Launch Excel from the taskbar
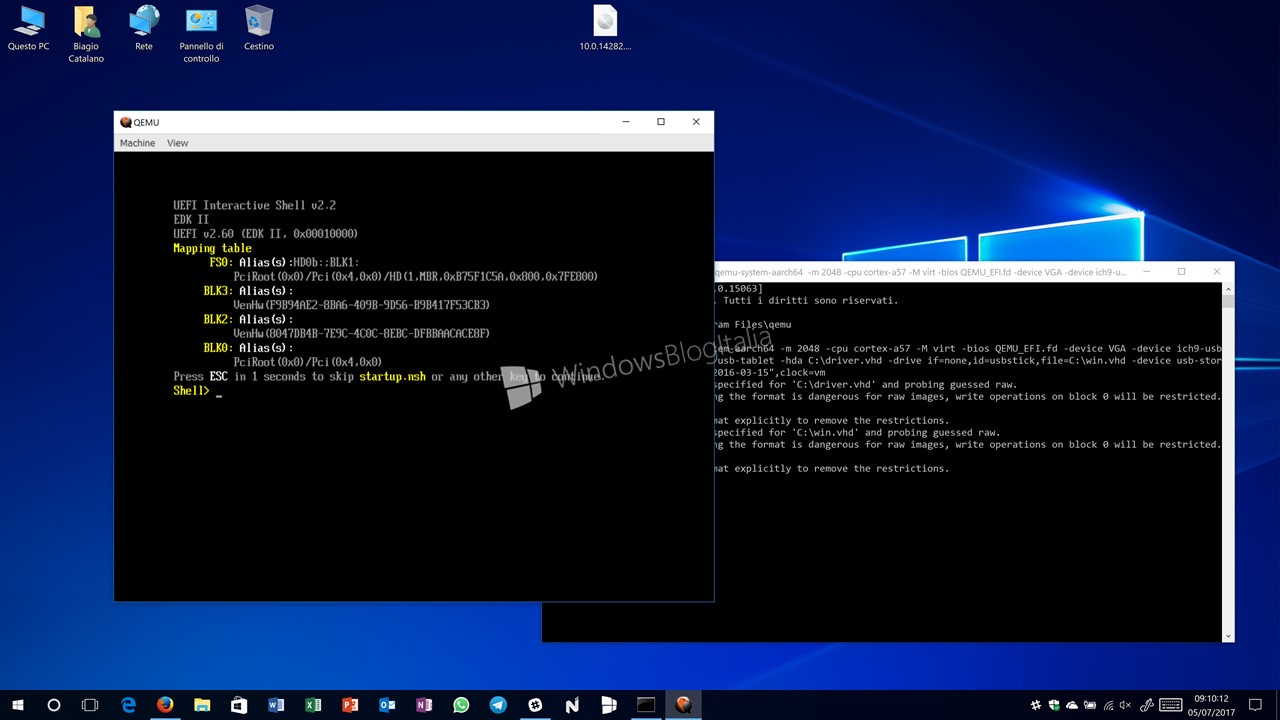The image size is (1280, 720). pyautogui.click(x=313, y=705)
